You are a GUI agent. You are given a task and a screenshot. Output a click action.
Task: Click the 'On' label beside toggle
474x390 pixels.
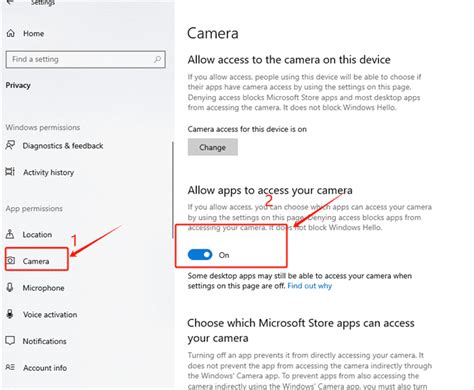click(x=224, y=255)
